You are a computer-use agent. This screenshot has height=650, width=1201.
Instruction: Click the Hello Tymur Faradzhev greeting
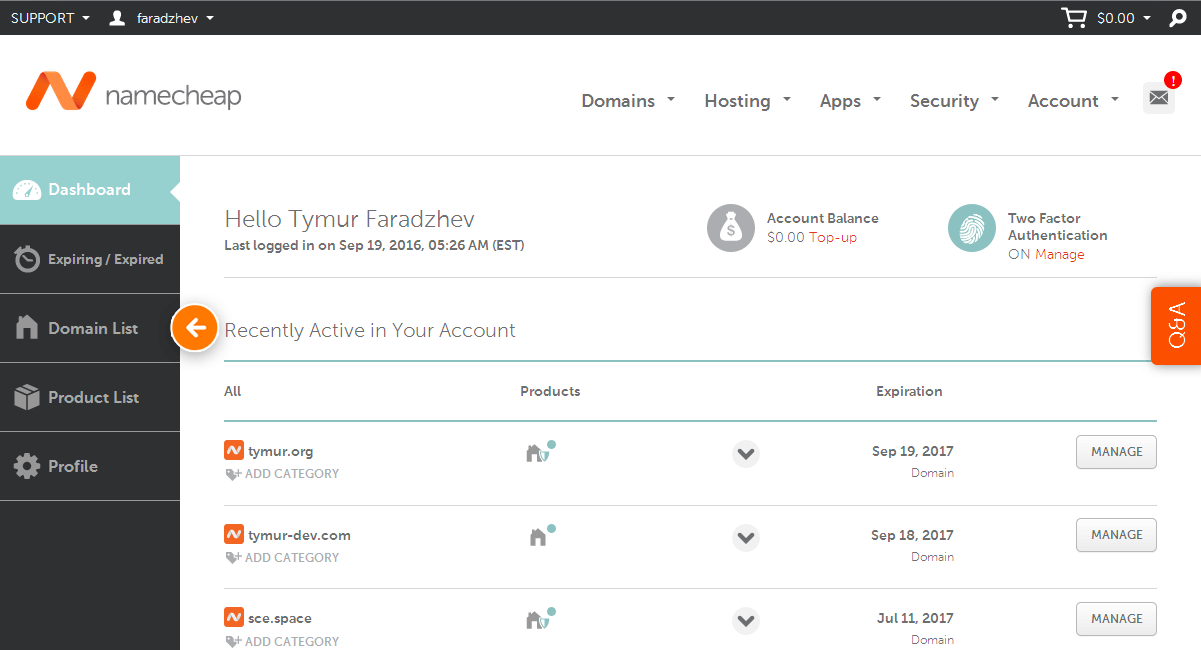[x=350, y=219]
